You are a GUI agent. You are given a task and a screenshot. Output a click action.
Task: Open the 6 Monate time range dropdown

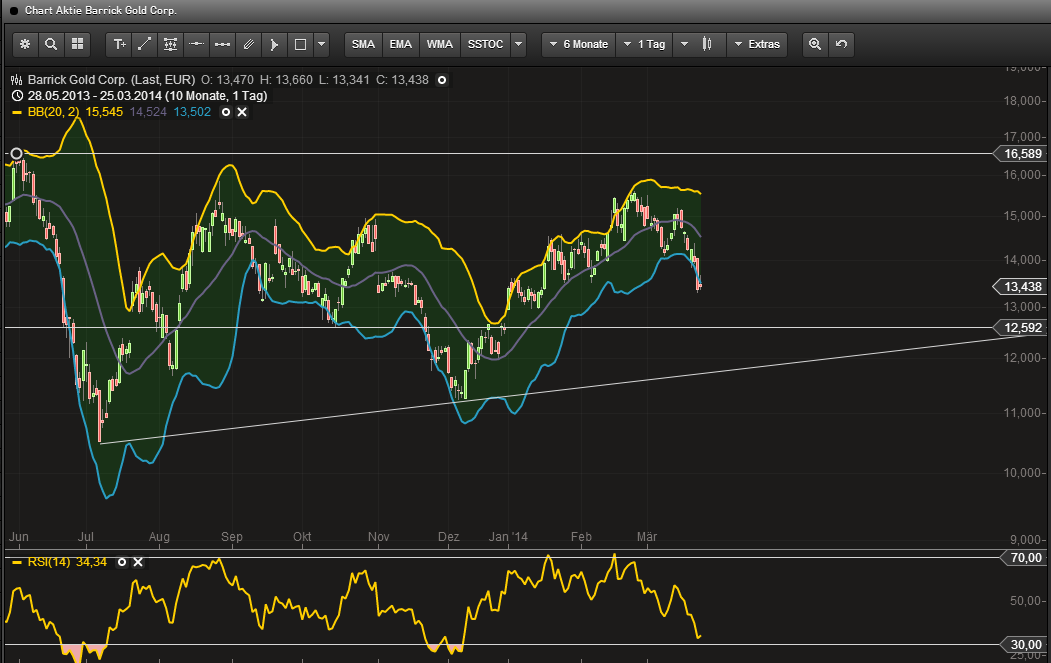click(578, 44)
